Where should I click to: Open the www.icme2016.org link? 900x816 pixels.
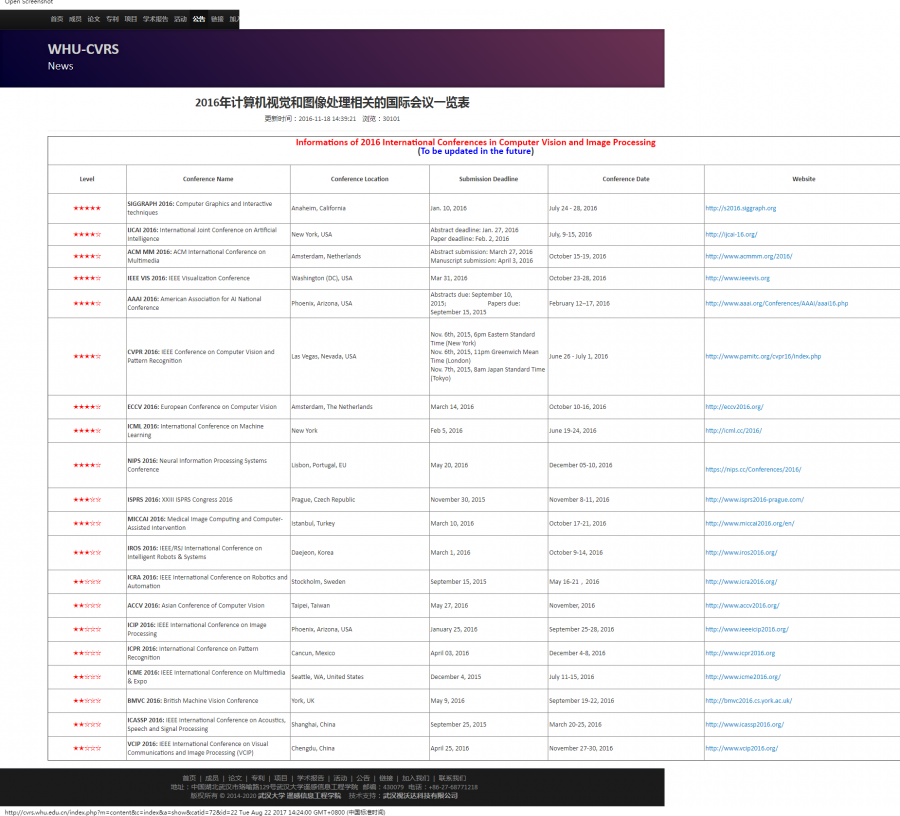click(x=743, y=677)
